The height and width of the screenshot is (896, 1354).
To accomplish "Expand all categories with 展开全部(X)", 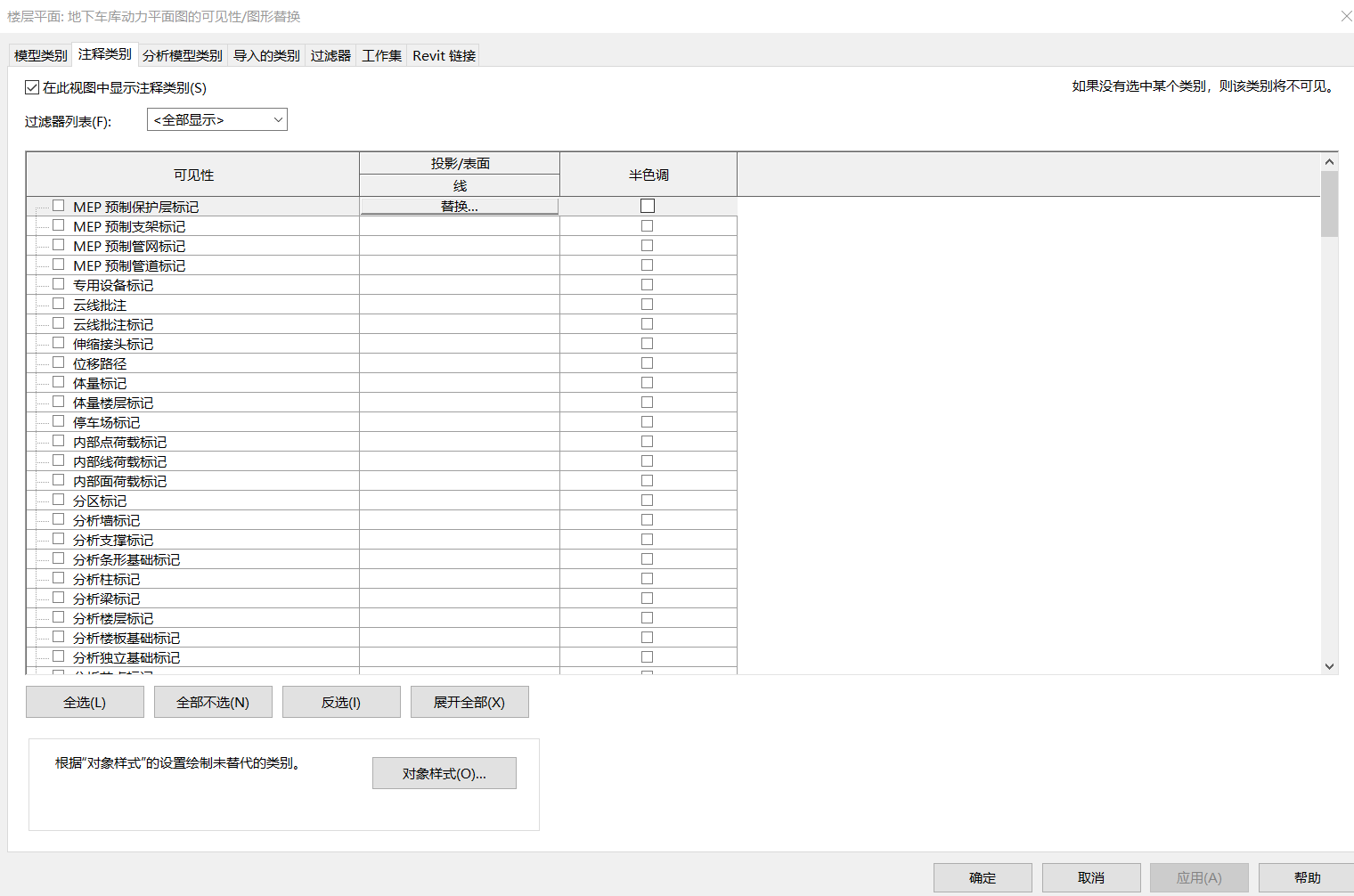I will point(469,702).
